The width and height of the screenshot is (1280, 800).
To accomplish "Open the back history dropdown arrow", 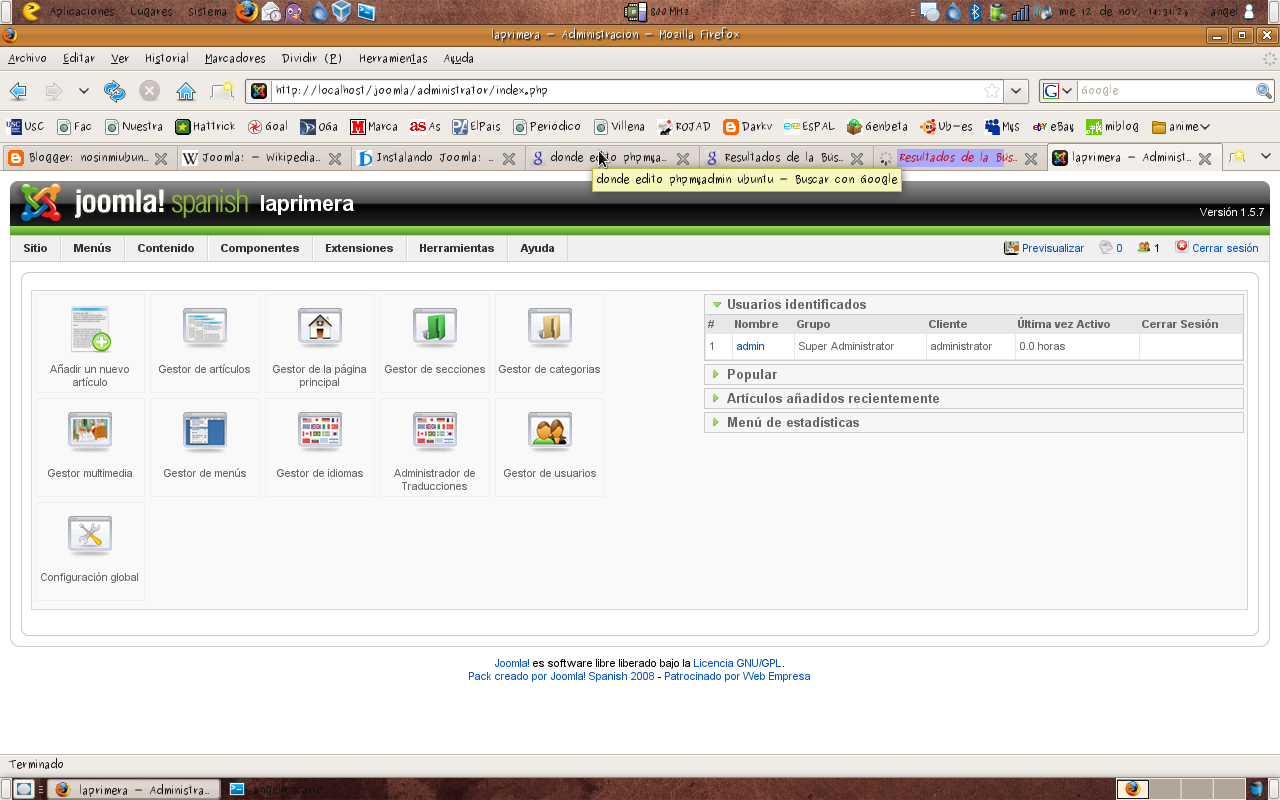I will tap(84, 91).
